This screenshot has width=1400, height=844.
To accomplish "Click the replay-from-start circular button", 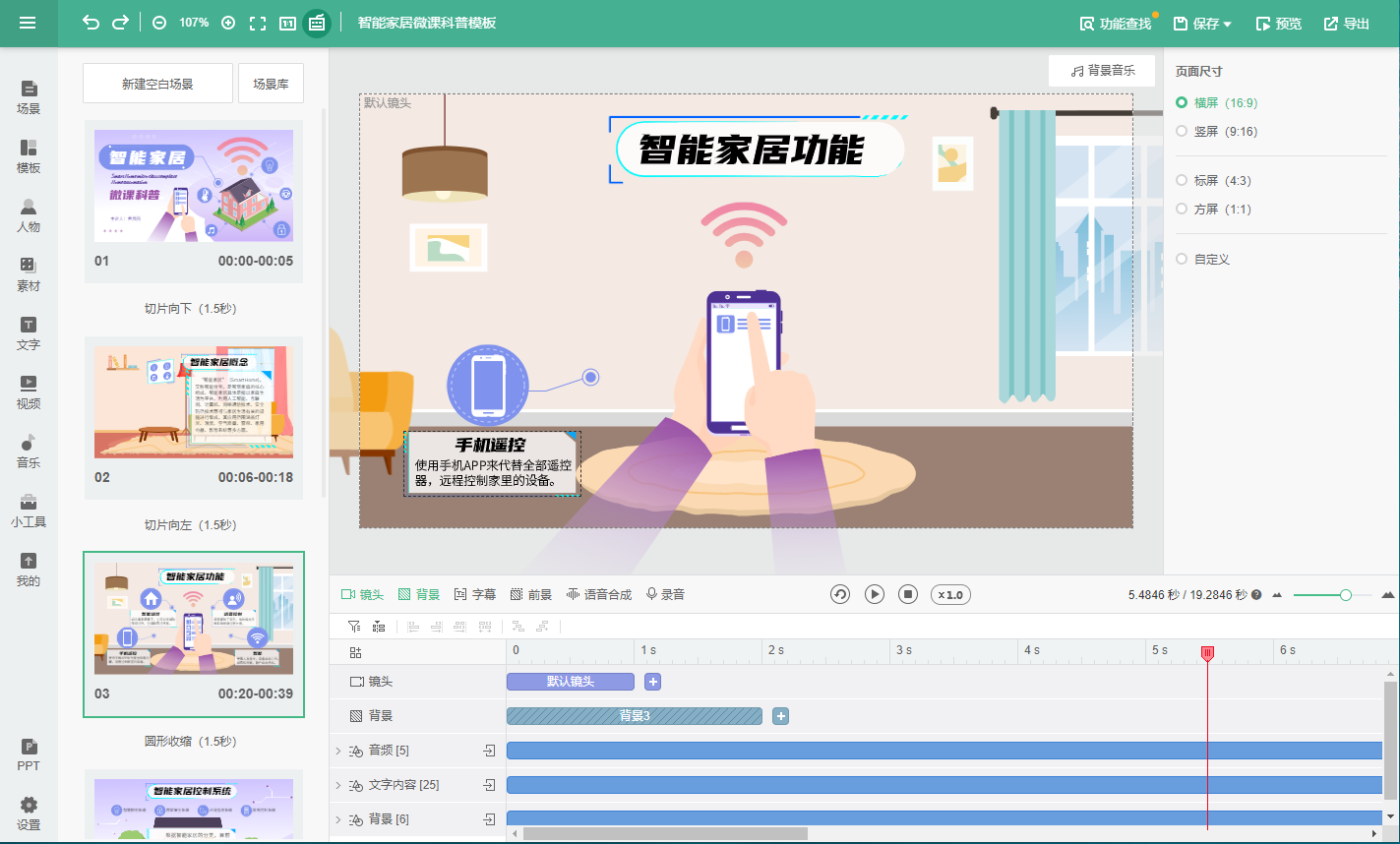I will pyautogui.click(x=840, y=594).
